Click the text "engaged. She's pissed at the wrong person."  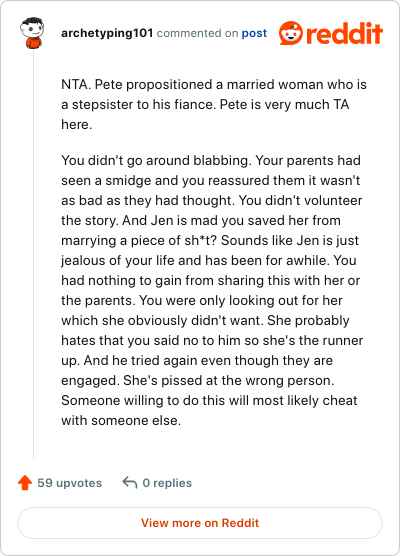pos(198,380)
